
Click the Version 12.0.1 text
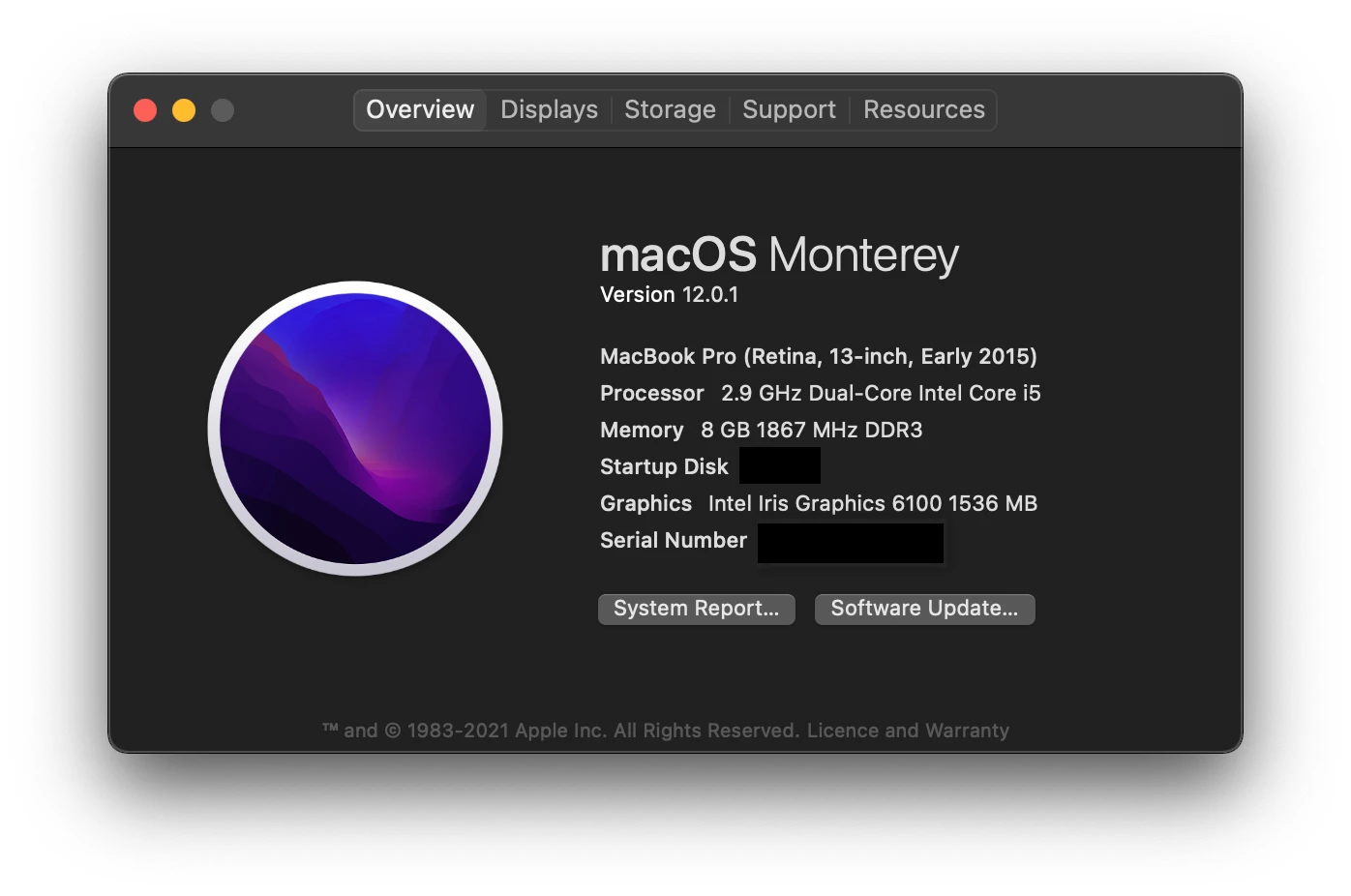click(x=669, y=295)
